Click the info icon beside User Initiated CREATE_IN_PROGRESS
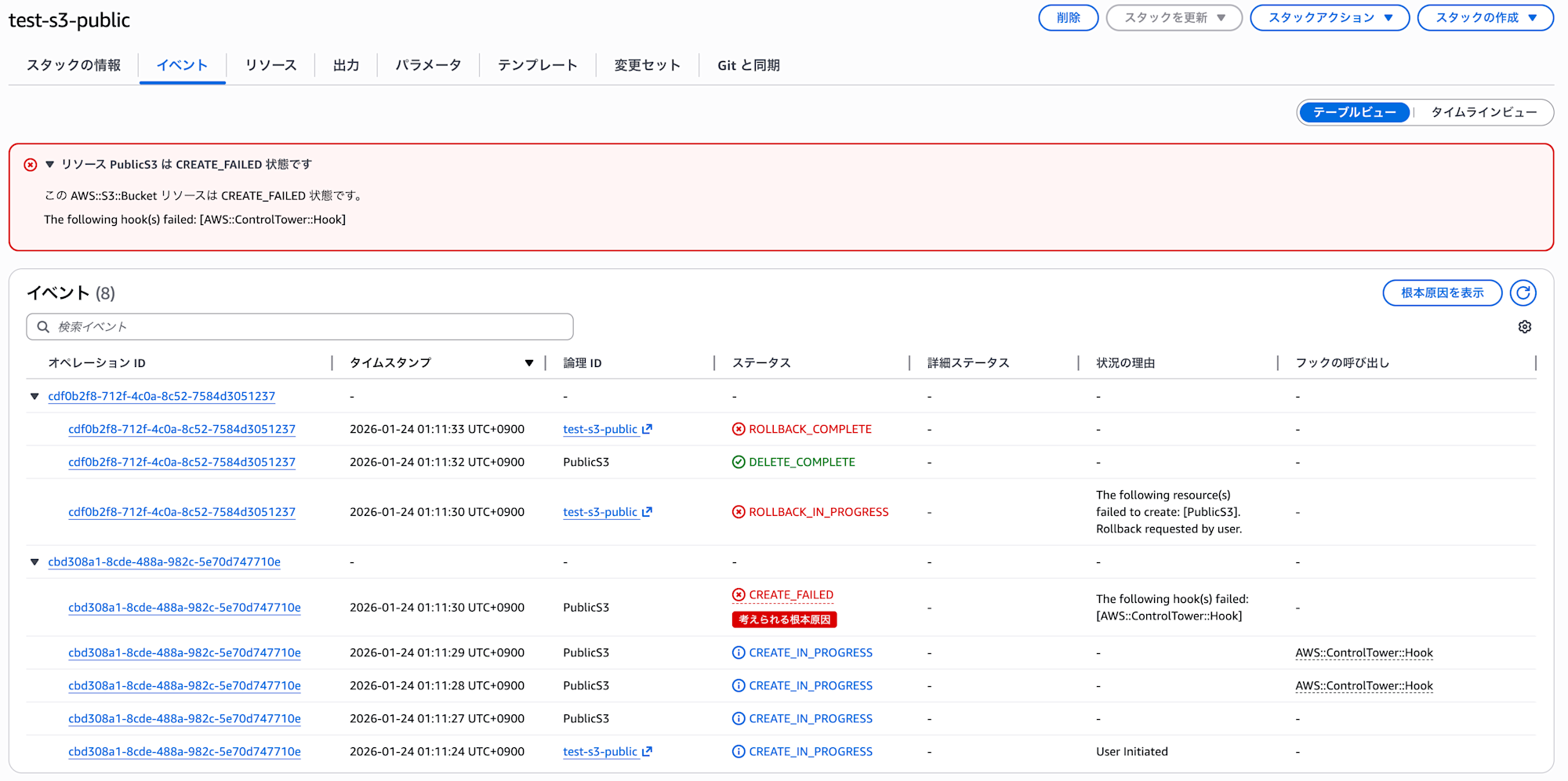 (x=739, y=752)
